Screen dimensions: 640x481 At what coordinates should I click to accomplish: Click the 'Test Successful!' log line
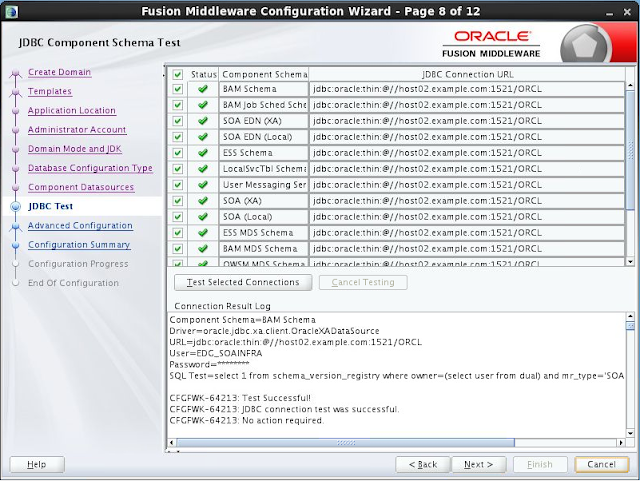click(x=240, y=398)
